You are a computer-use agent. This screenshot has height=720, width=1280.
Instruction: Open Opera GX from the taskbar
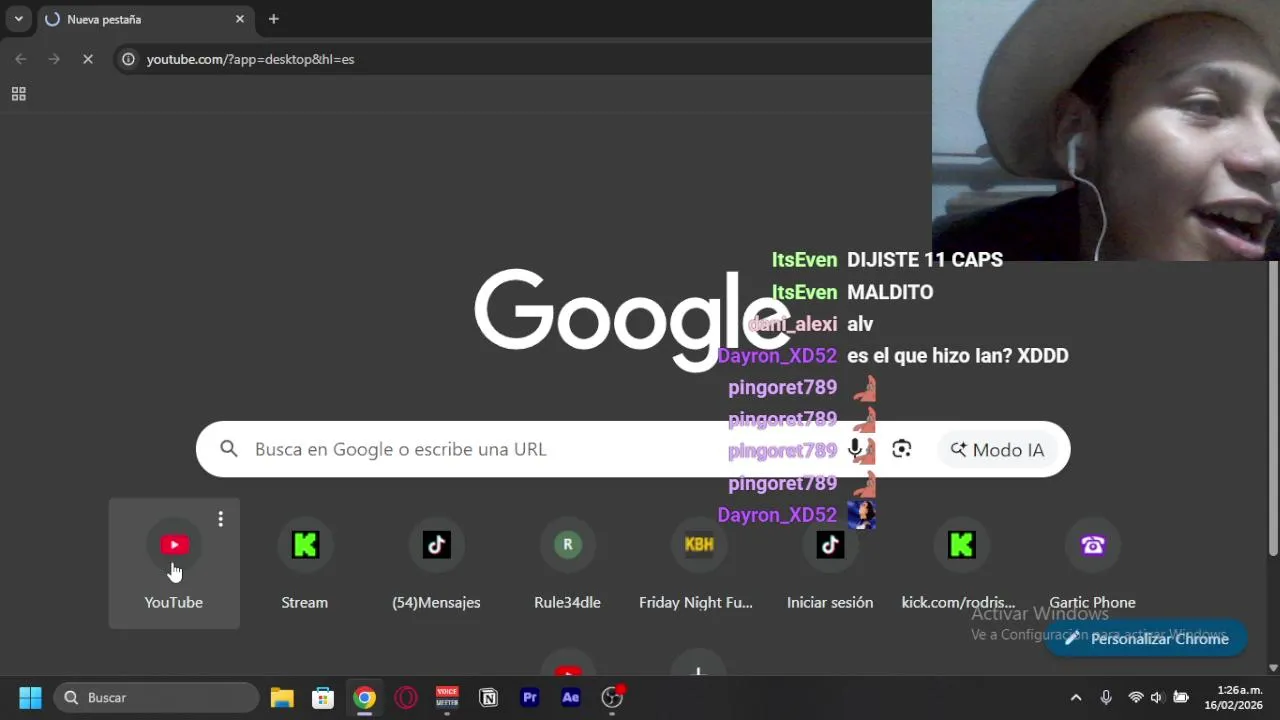406,697
